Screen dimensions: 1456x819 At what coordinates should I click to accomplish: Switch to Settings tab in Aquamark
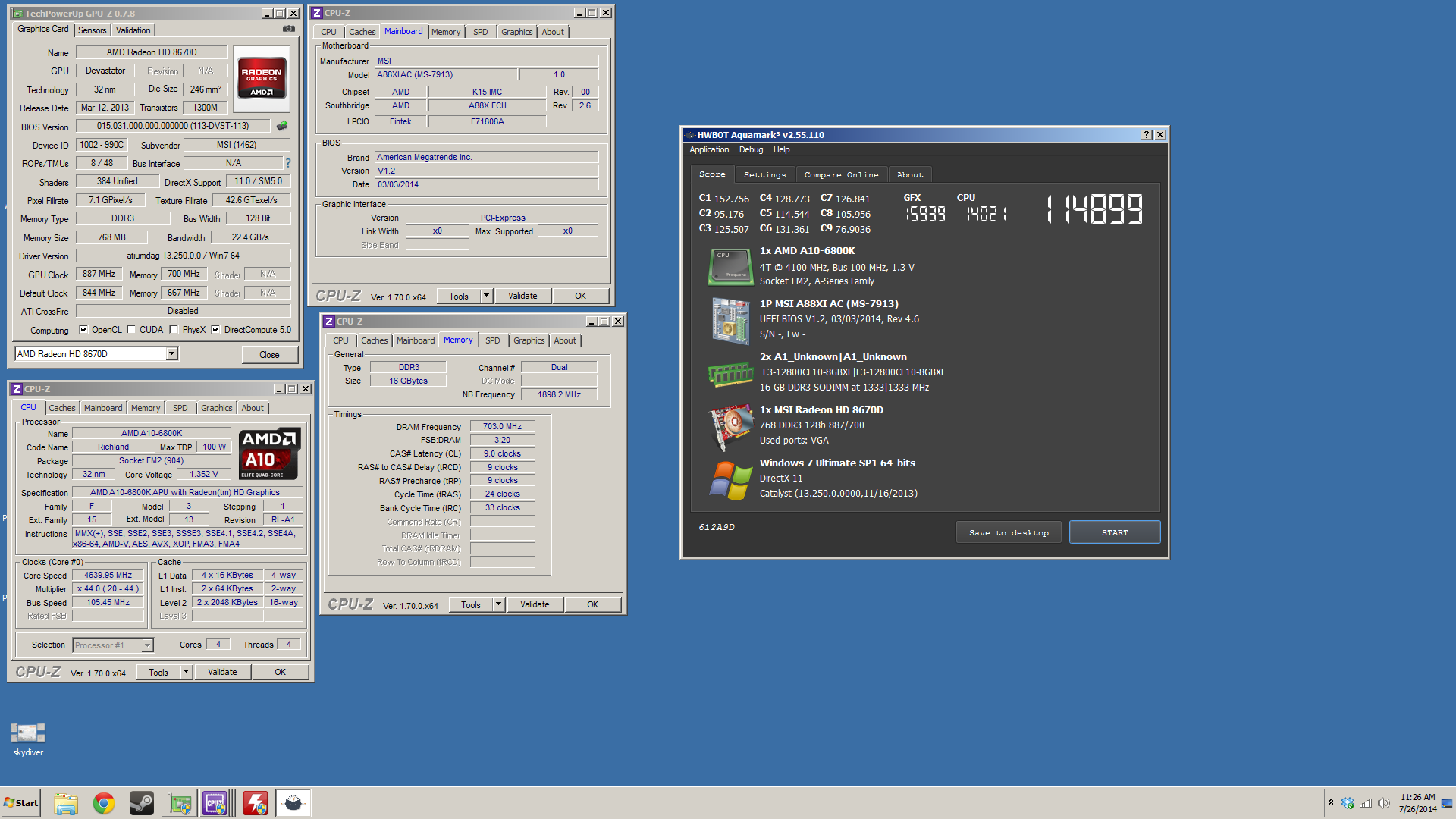pyautogui.click(x=764, y=175)
